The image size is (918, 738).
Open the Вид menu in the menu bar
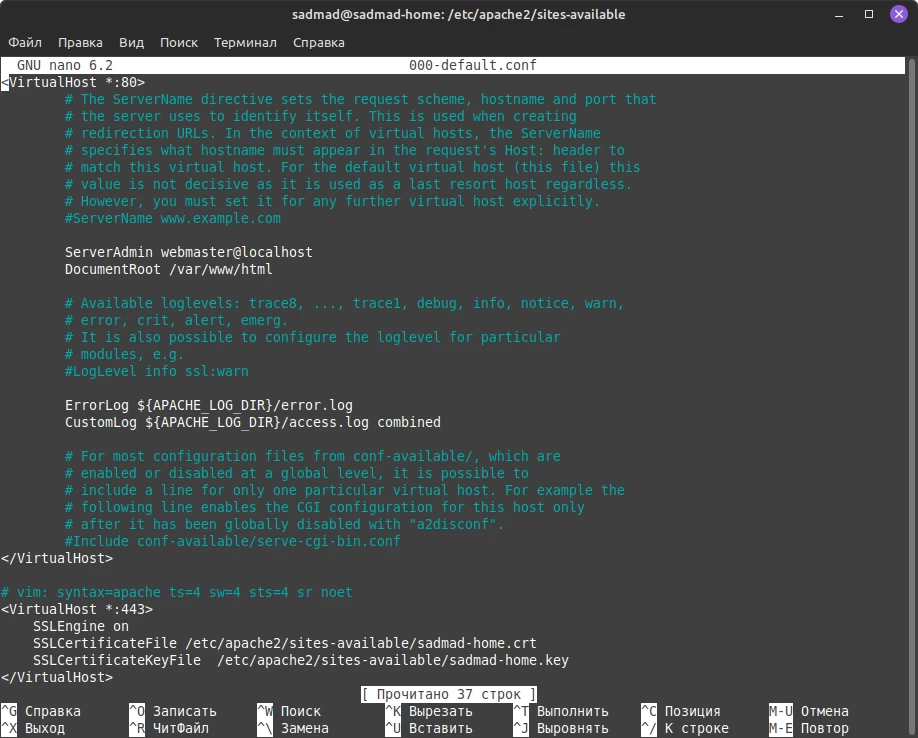click(131, 43)
